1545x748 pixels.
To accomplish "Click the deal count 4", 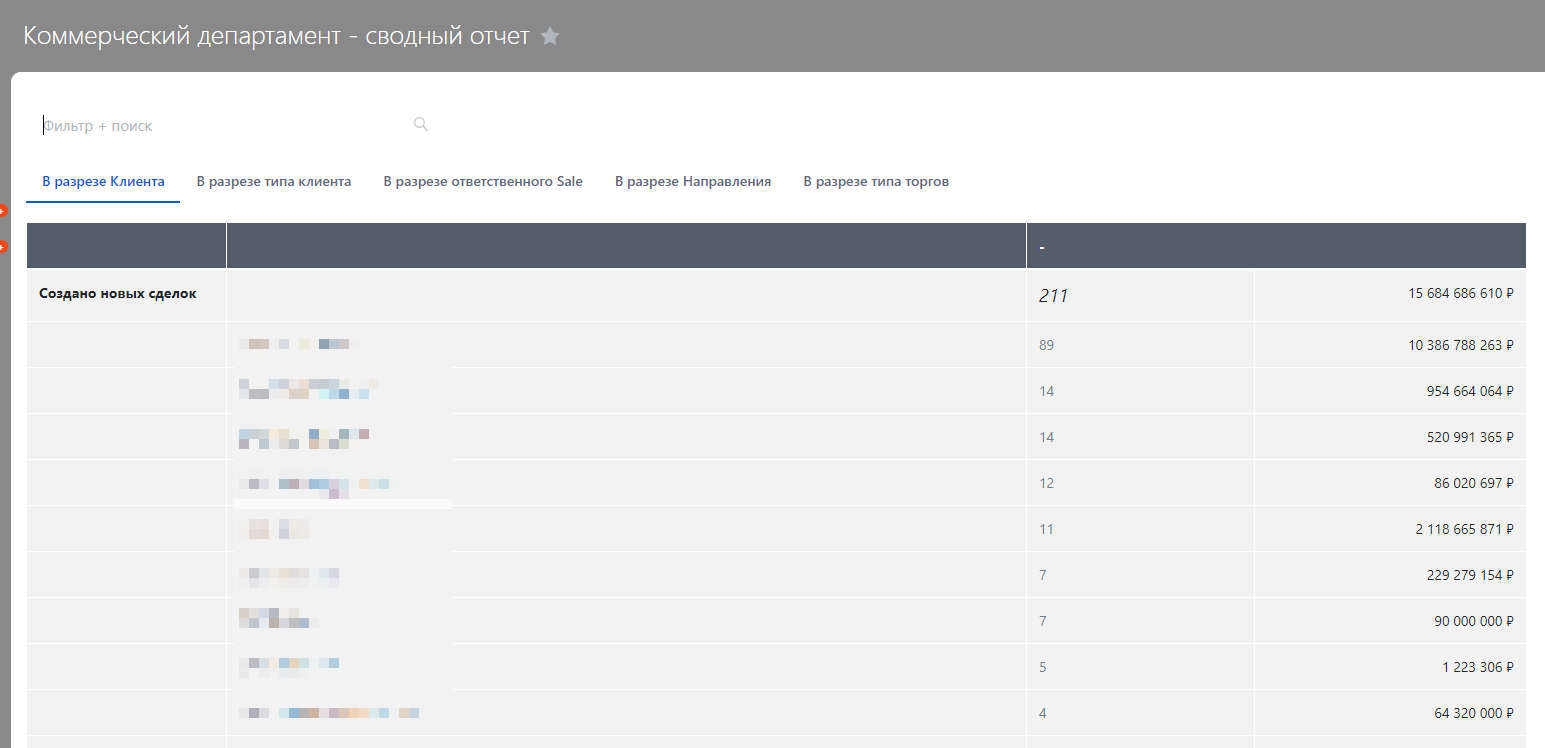I will click(1043, 713).
